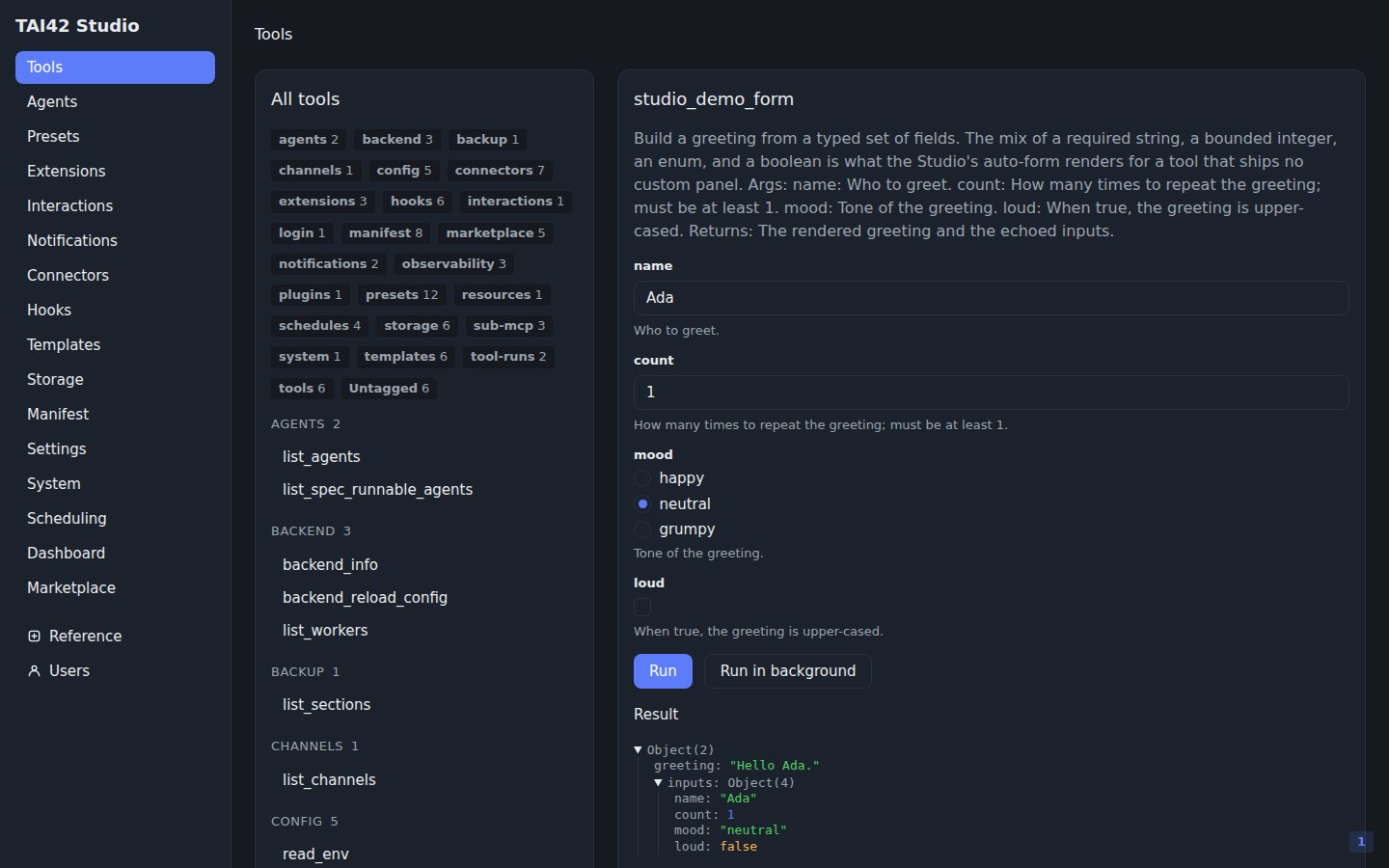Open list_spec_runnable_agents tool
The image size is (1389, 868).
423,490
